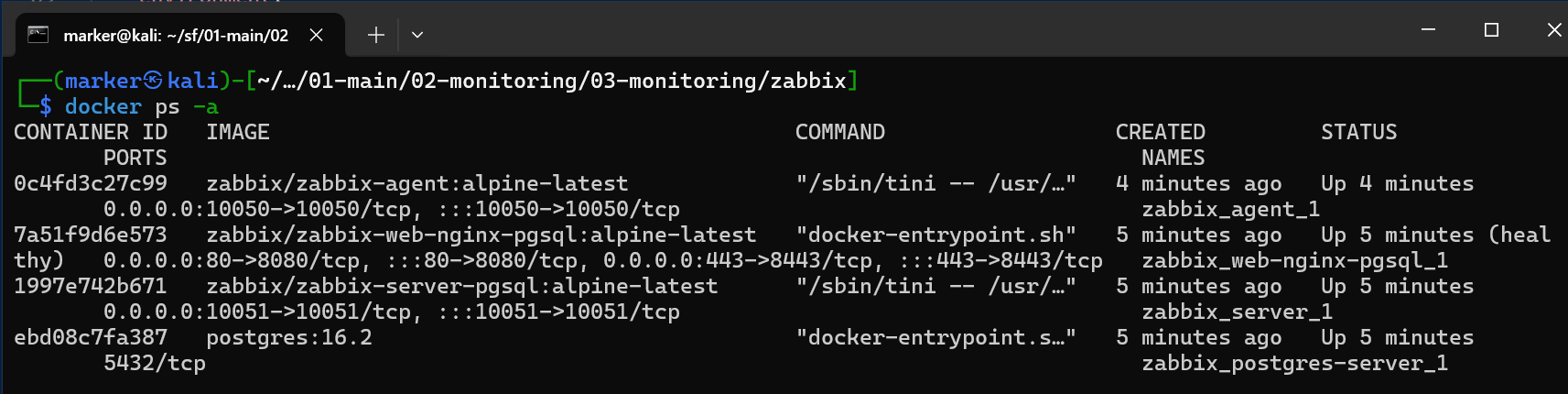
Task: Close the marker@kali tab
Action: point(316,35)
